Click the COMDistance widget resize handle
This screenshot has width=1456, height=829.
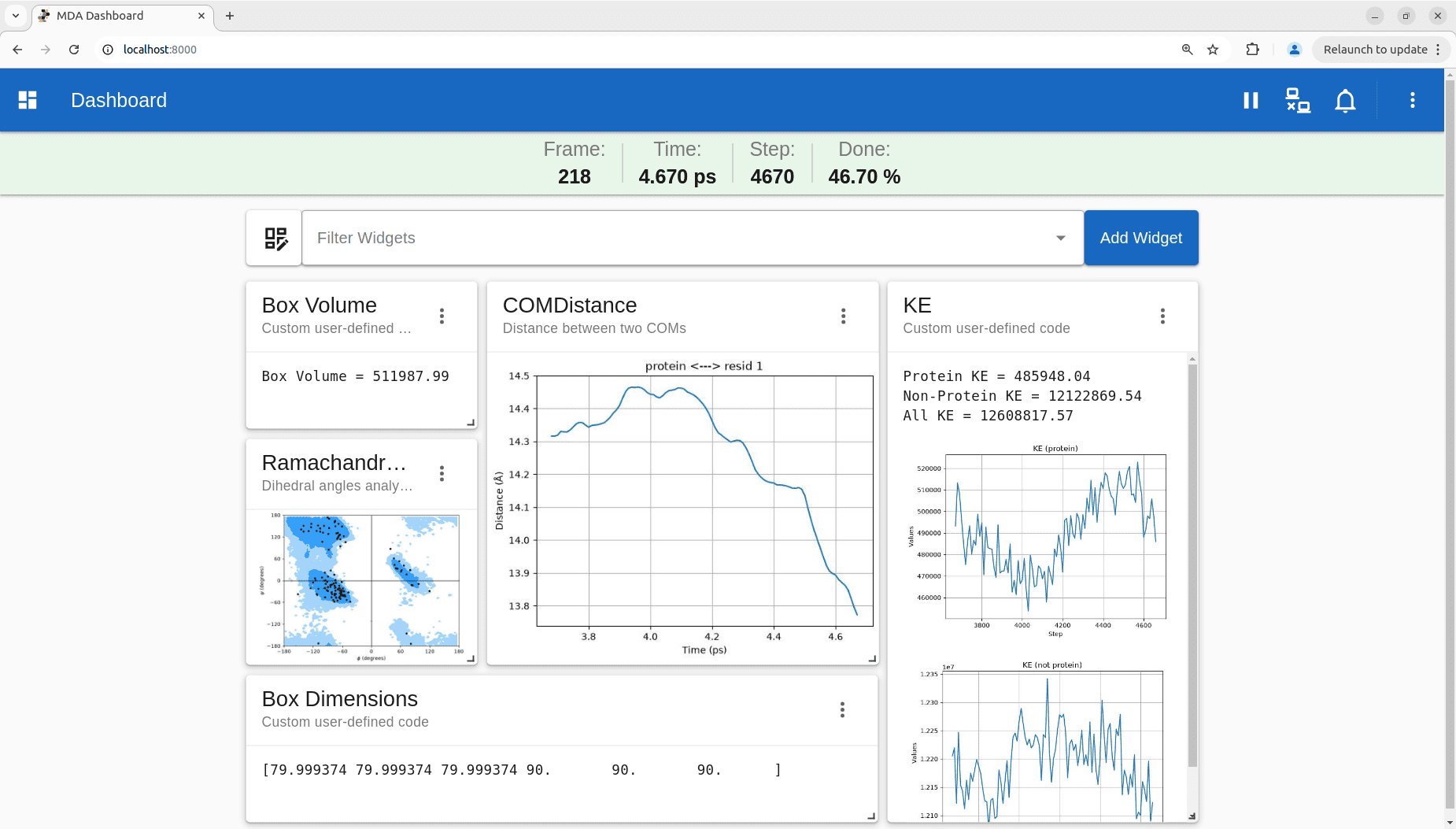click(872, 659)
